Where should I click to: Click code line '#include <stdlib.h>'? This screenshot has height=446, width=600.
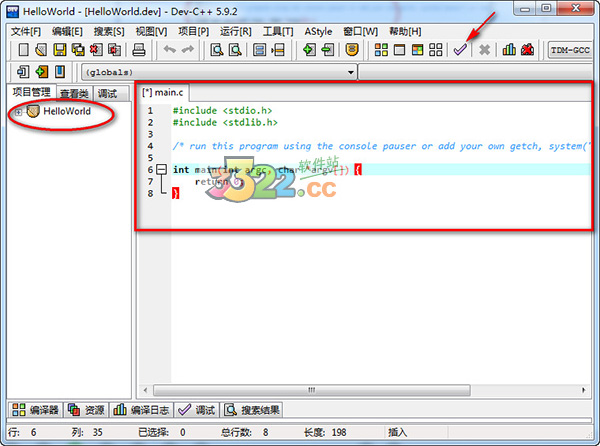tap(225, 122)
